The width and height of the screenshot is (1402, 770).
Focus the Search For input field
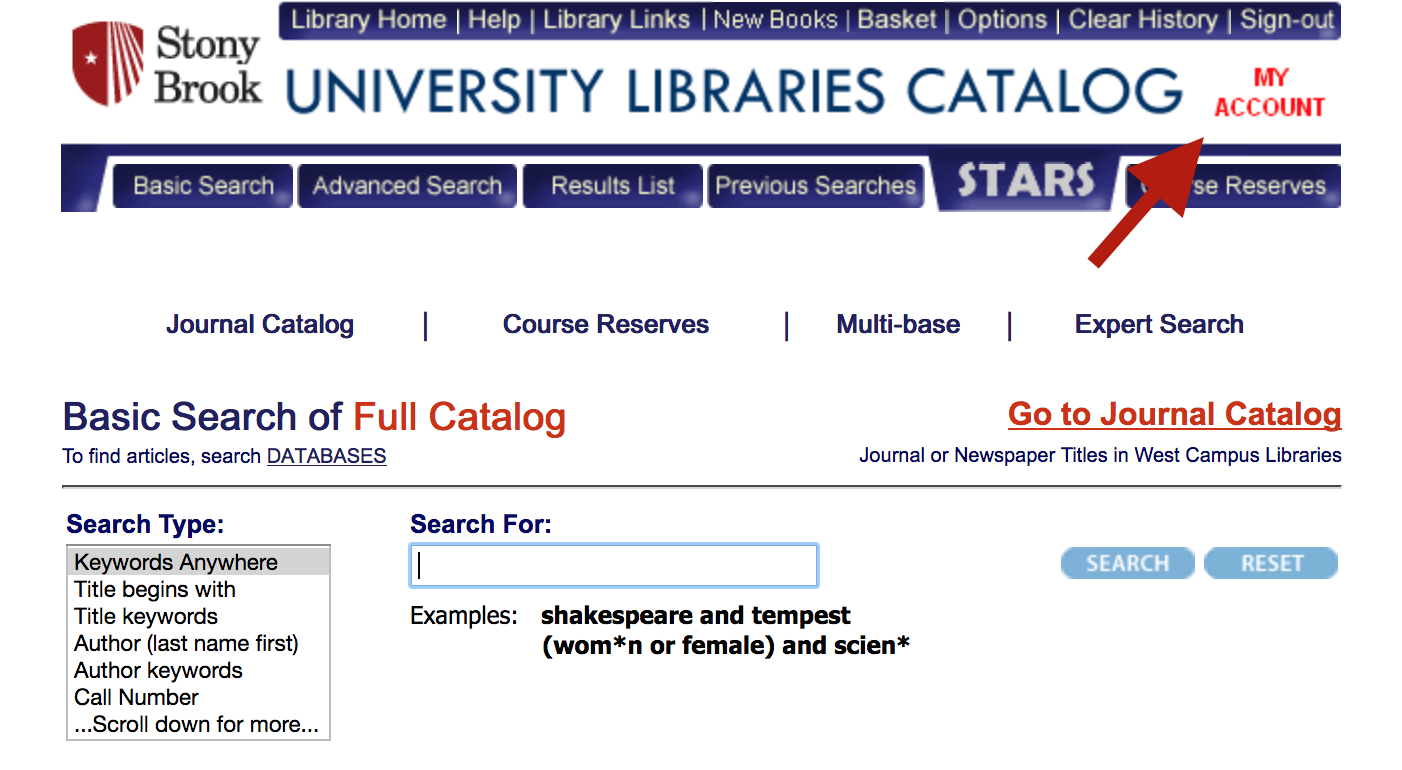(x=614, y=565)
